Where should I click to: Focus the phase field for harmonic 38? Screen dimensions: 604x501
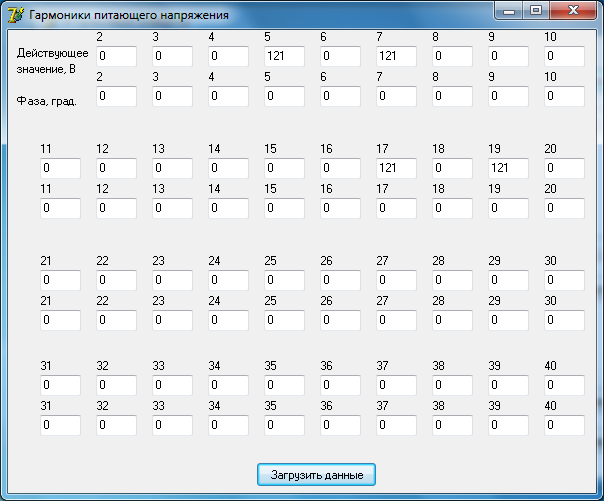452,425
